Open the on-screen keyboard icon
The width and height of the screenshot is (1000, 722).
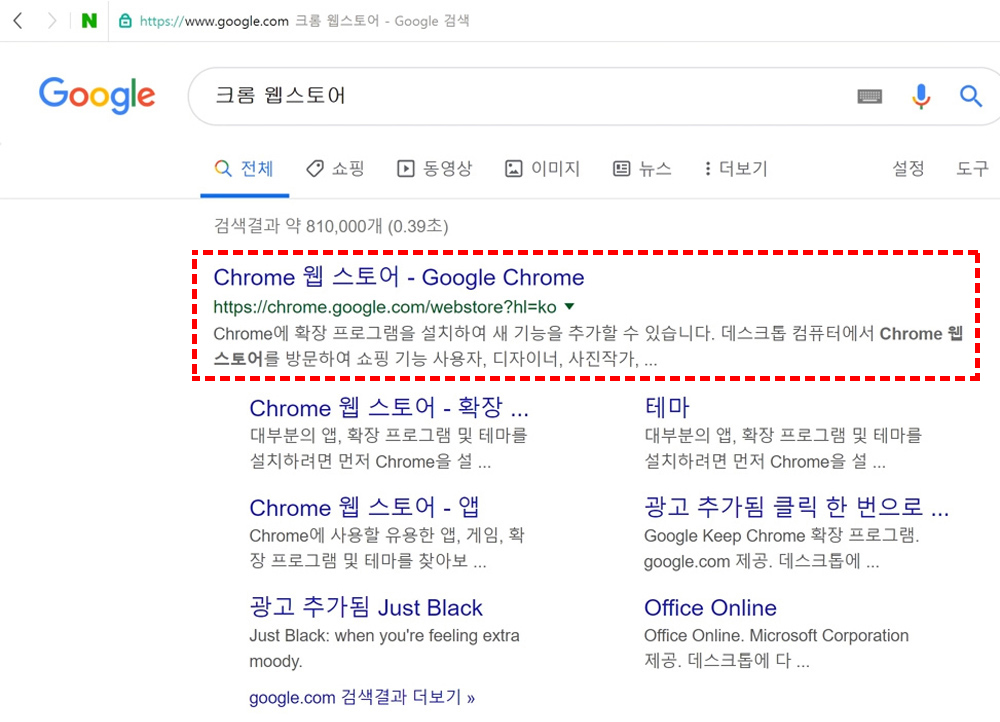tap(870, 96)
